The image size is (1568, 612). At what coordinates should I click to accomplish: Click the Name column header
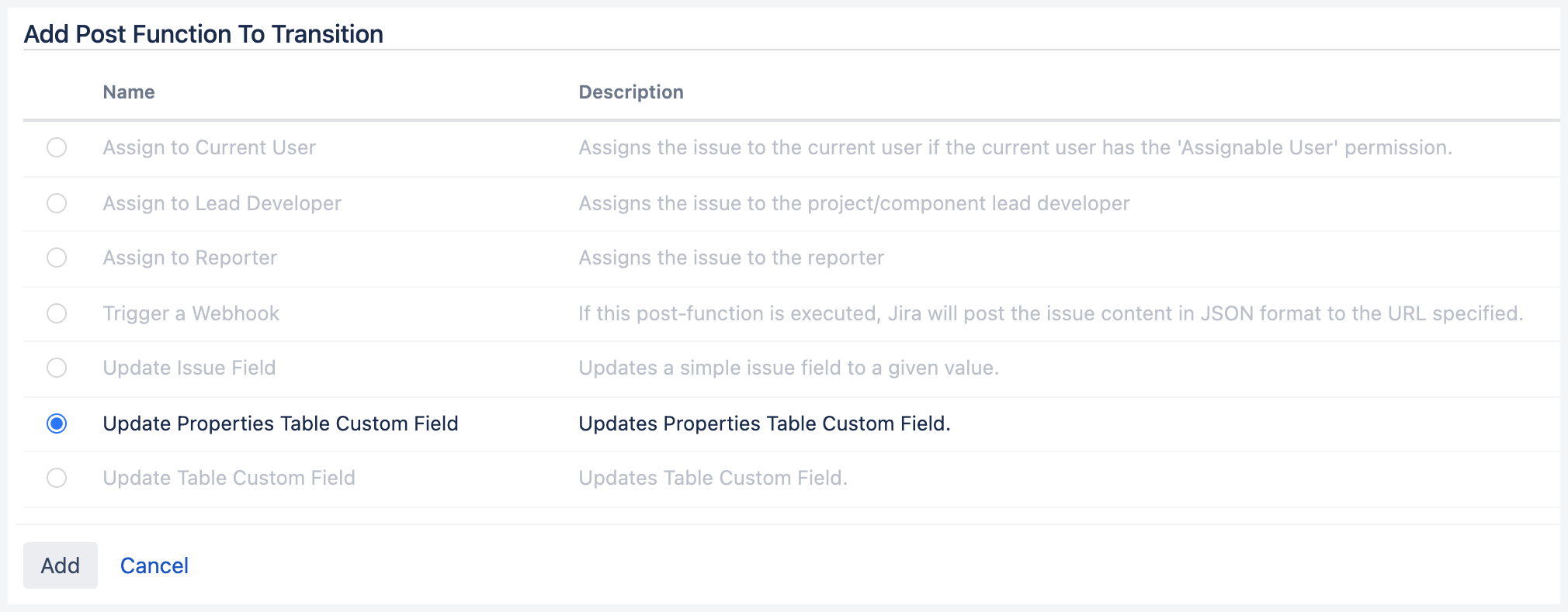click(128, 92)
